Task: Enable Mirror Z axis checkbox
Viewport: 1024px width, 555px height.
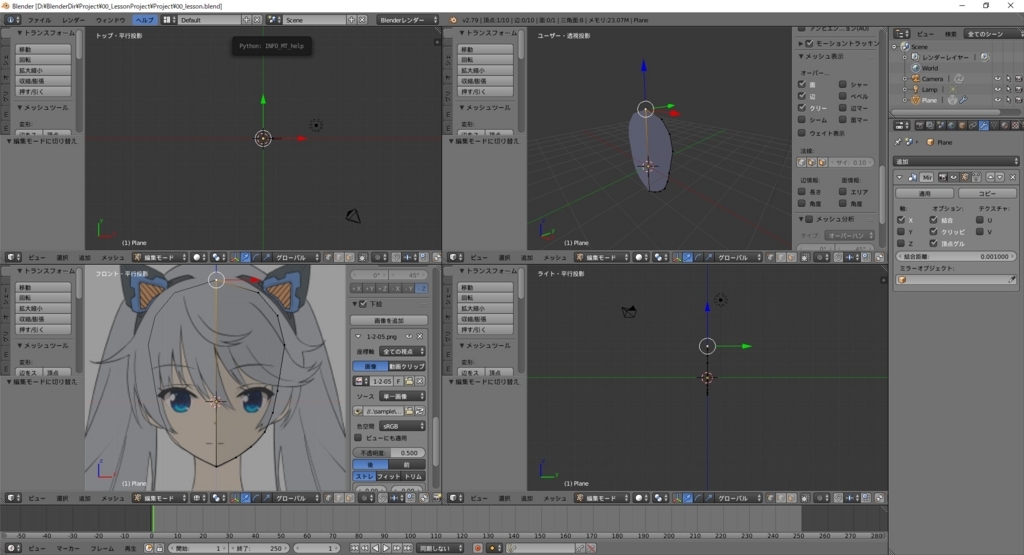Action: (901, 244)
